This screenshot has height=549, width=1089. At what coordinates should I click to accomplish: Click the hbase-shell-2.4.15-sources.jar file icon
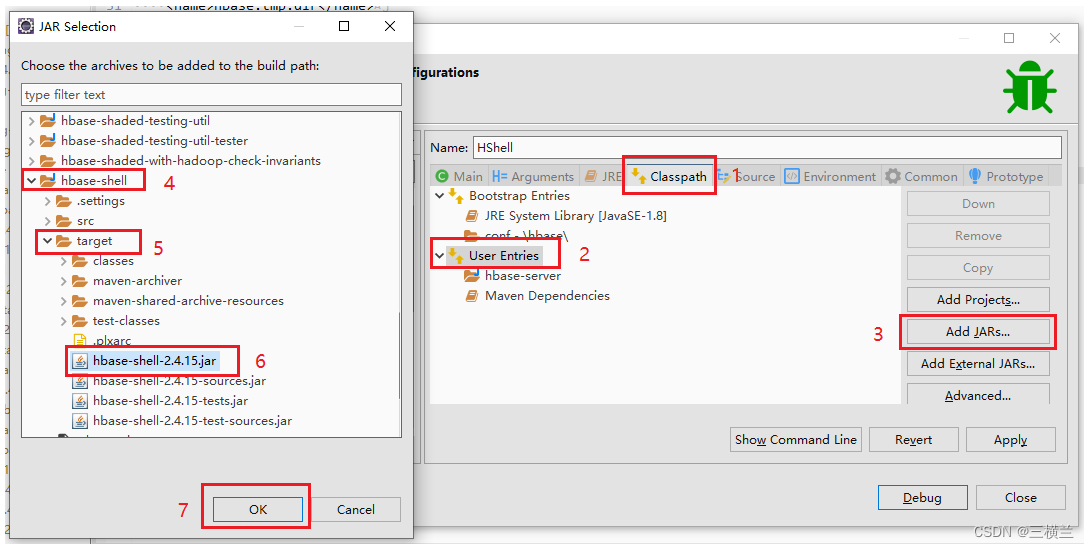(x=81, y=382)
